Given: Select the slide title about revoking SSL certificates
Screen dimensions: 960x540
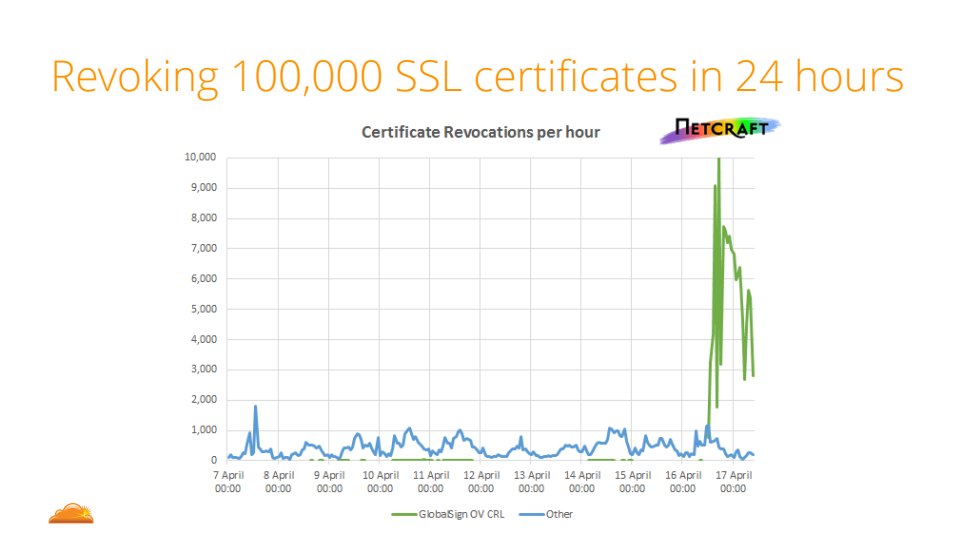Looking at the screenshot, I should pyautogui.click(x=477, y=76).
